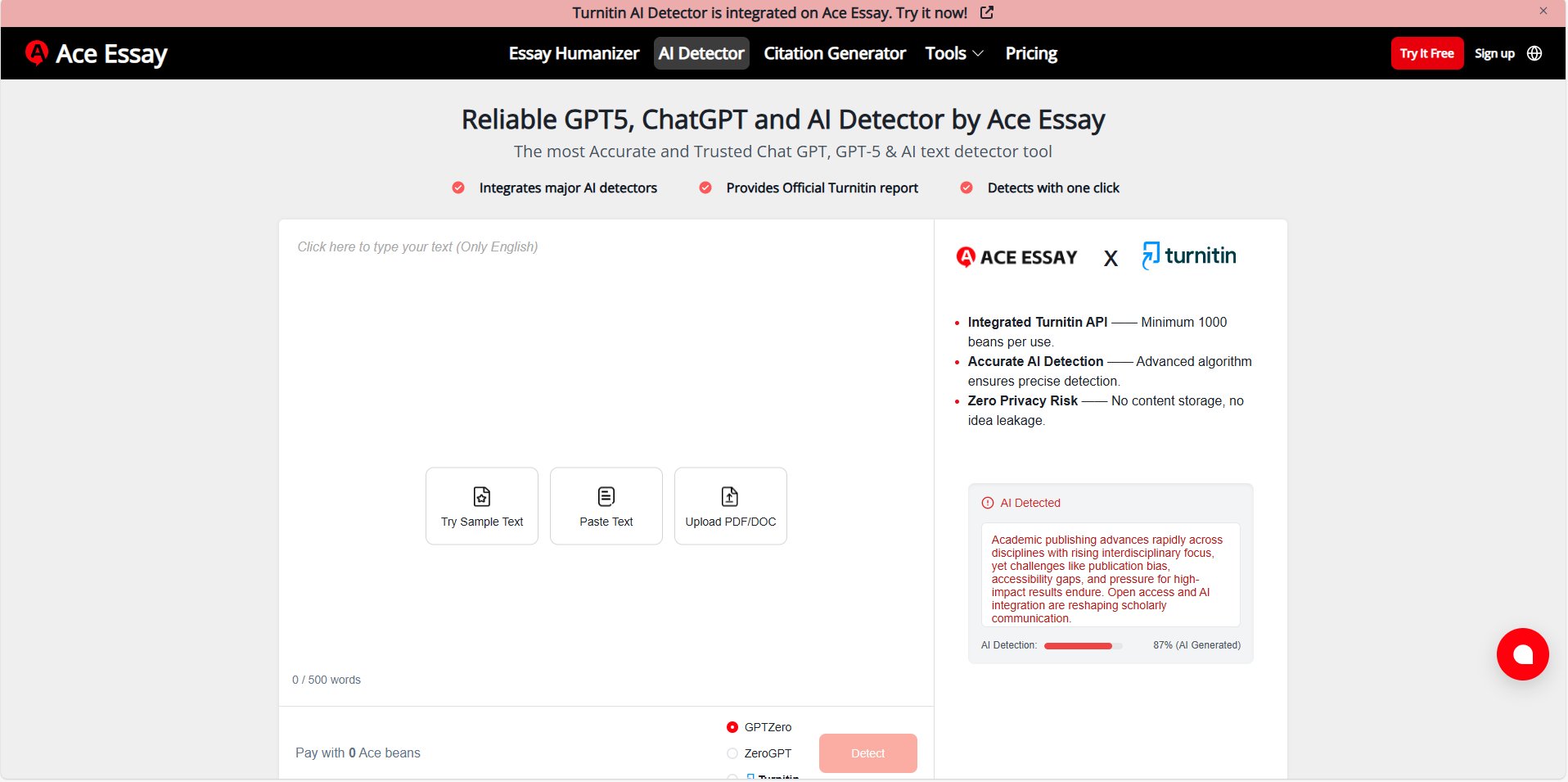Viewport: 1568px width, 782px height.
Task: Dismiss the top promotional banner
Action: coord(1543,11)
